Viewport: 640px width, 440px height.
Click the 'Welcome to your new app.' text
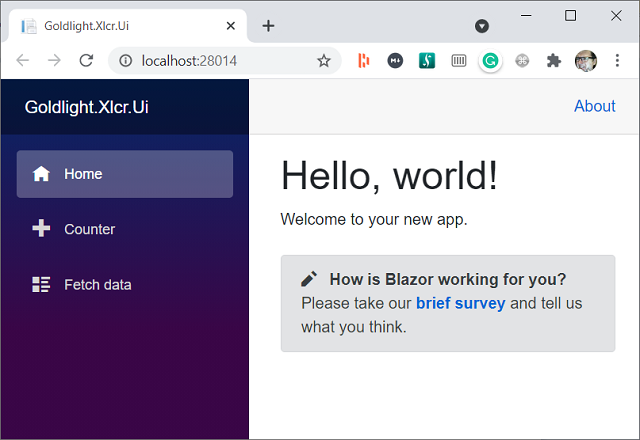click(373, 220)
